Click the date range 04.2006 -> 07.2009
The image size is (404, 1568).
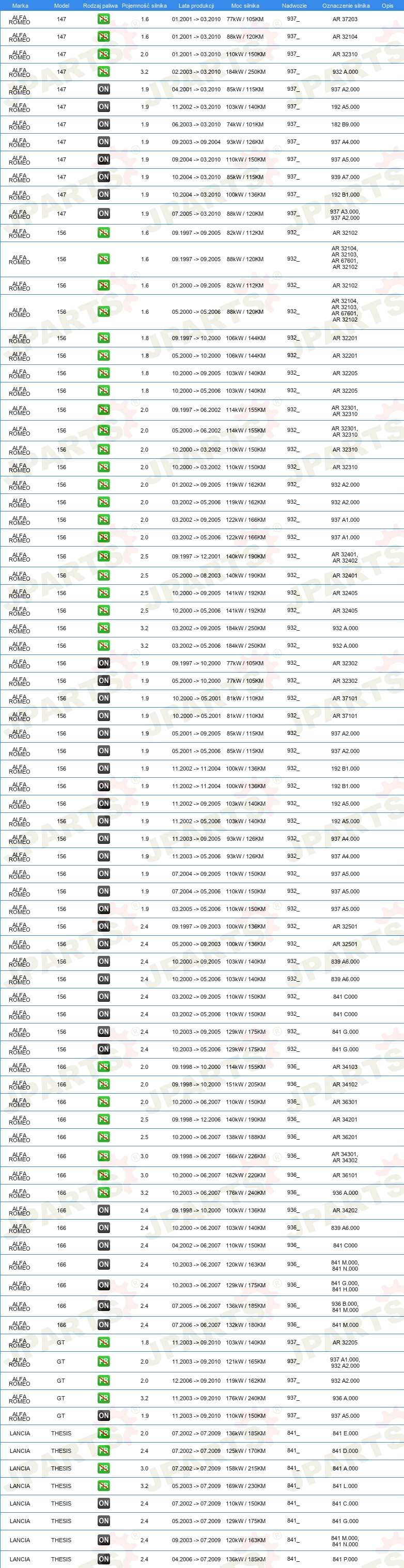coord(196,1559)
